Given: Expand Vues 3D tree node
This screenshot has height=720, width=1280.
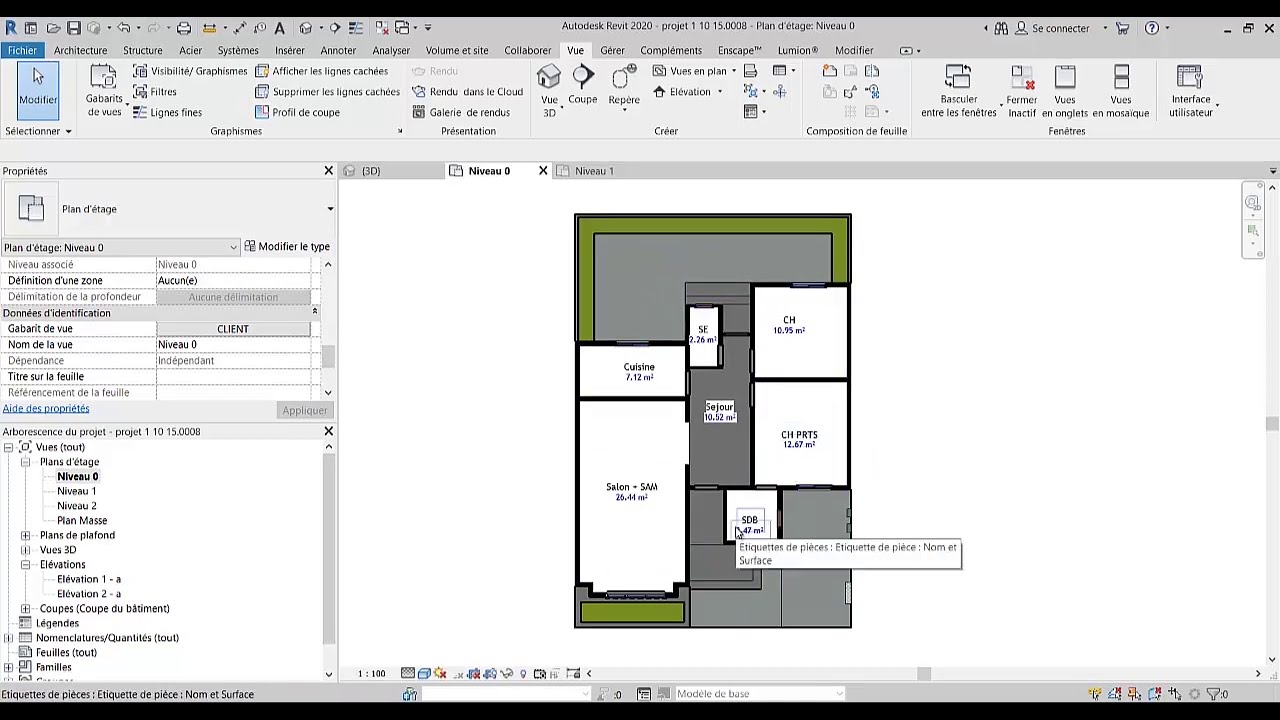Looking at the screenshot, I should click(x=25, y=550).
